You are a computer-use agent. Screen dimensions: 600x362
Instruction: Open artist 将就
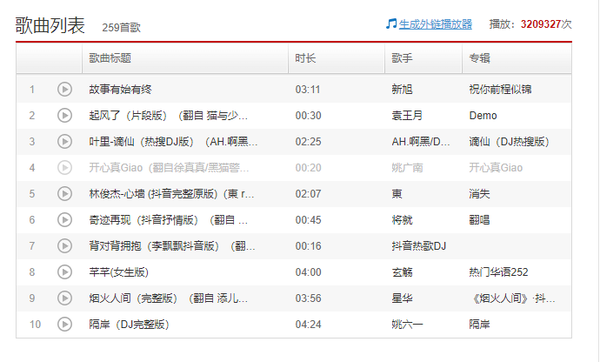pyautogui.click(x=402, y=220)
